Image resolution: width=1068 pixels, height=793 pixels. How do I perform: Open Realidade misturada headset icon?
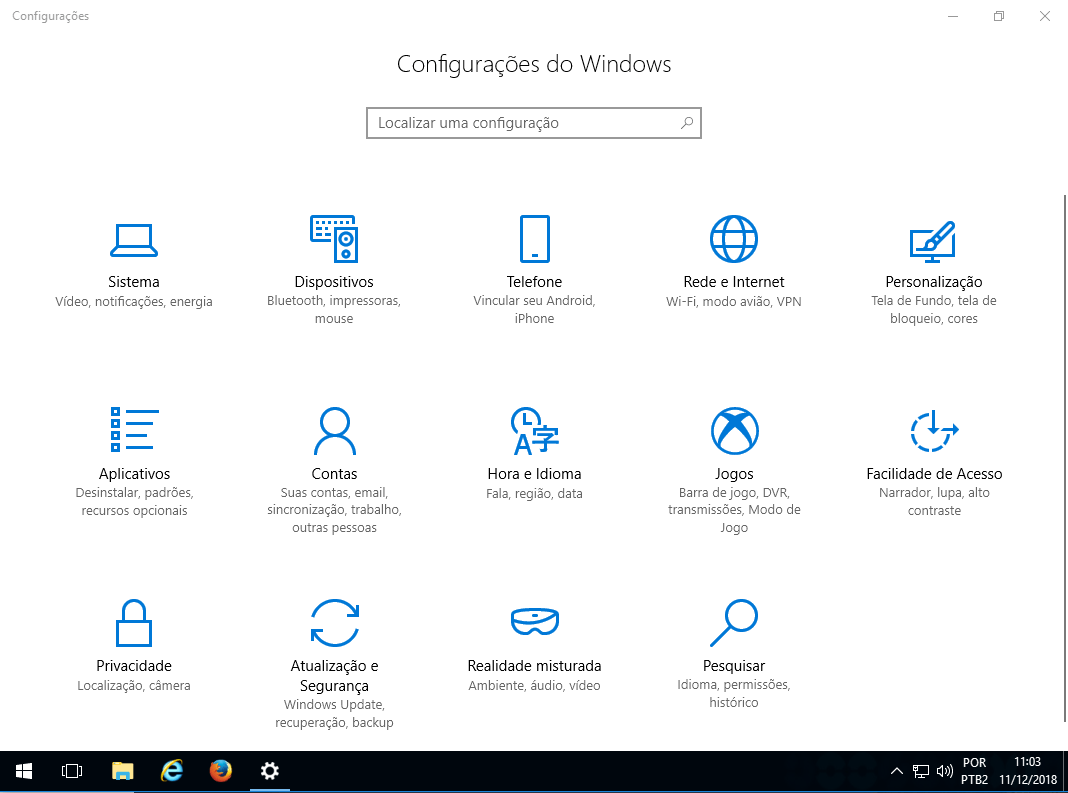coord(534,622)
